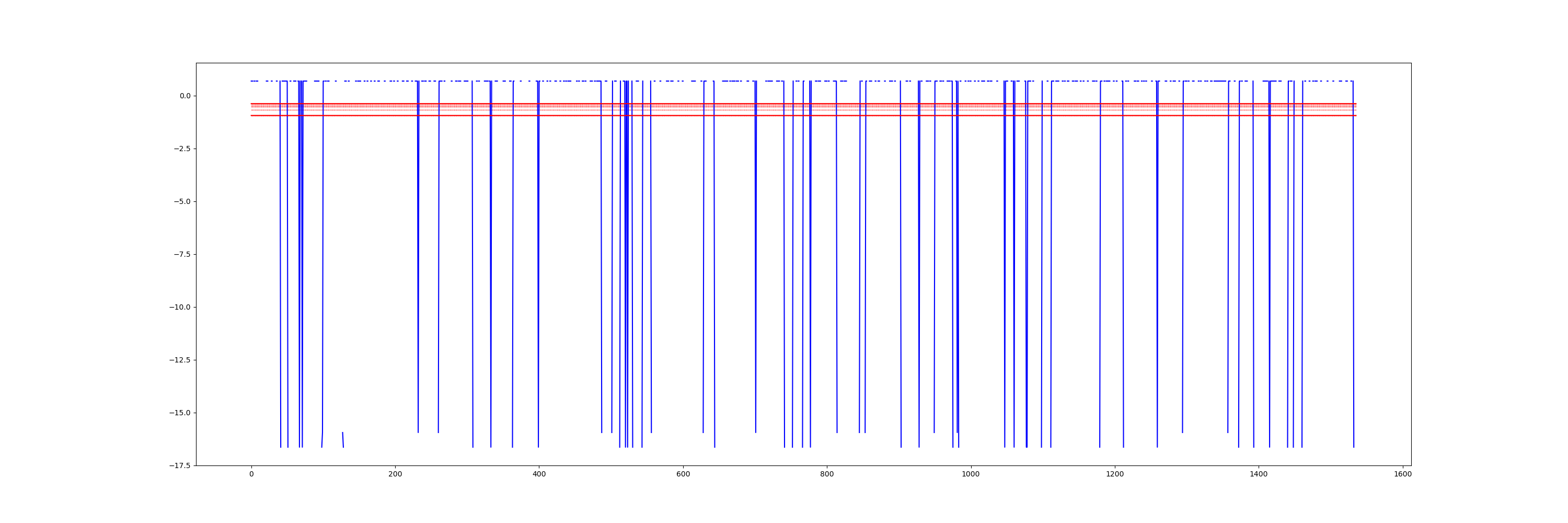This screenshot has height=523, width=1568.
Task: Click the x-axis tick label 1000
Action: coord(971,474)
